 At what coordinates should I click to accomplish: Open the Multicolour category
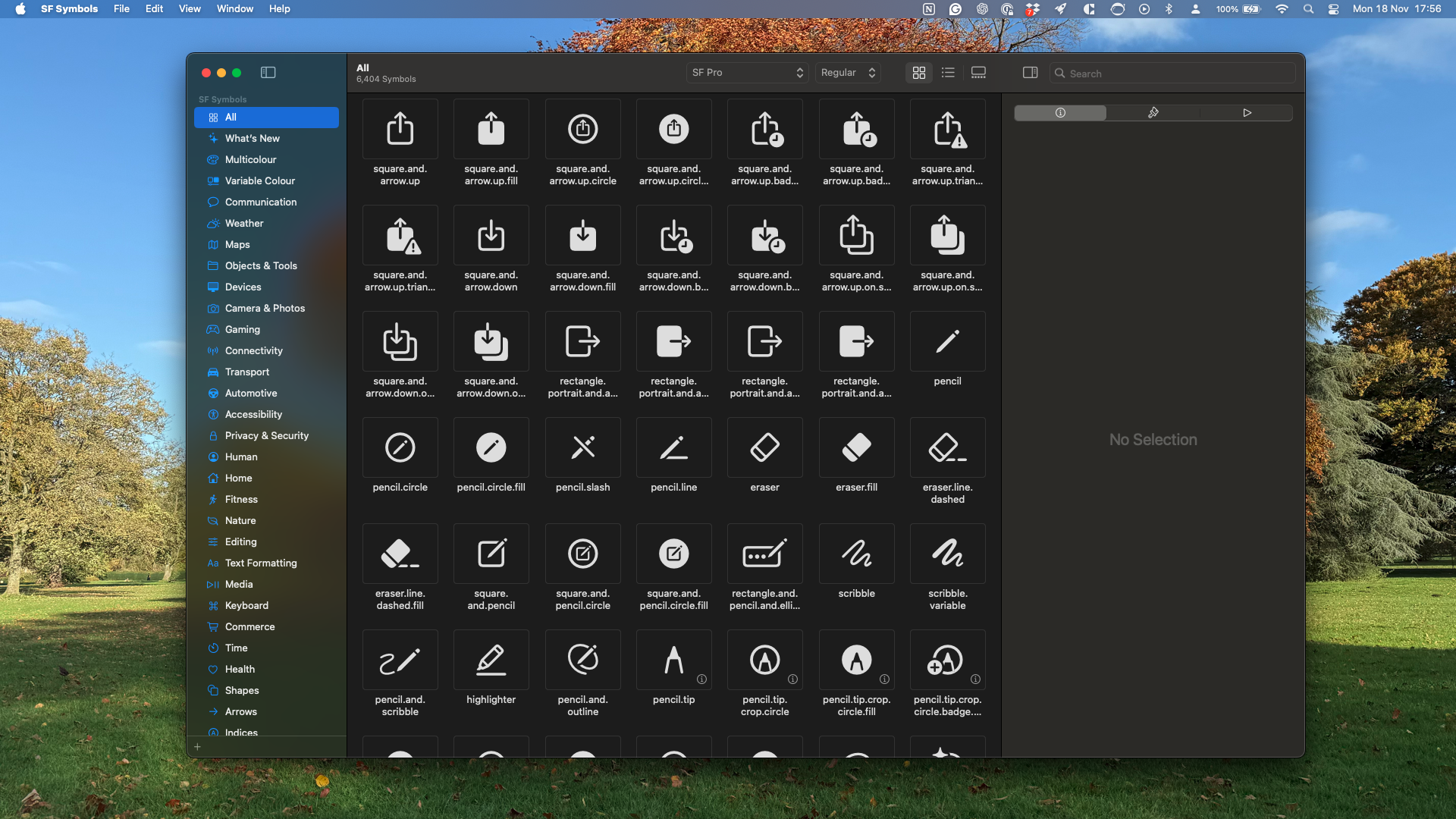pyautogui.click(x=266, y=160)
